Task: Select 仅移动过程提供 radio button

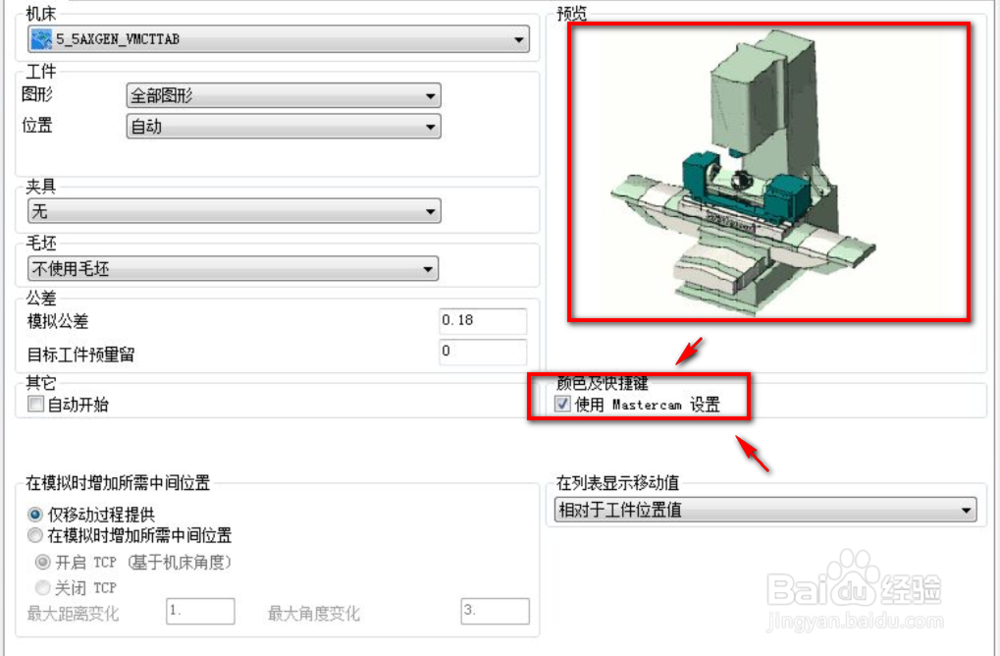Action: [x=35, y=514]
